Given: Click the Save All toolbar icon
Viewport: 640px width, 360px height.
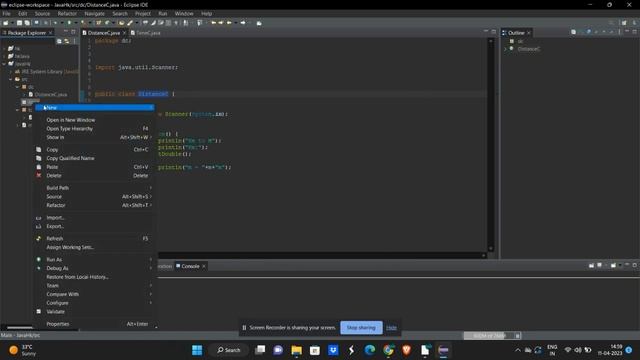Looking at the screenshot, I should click(x=27, y=23).
